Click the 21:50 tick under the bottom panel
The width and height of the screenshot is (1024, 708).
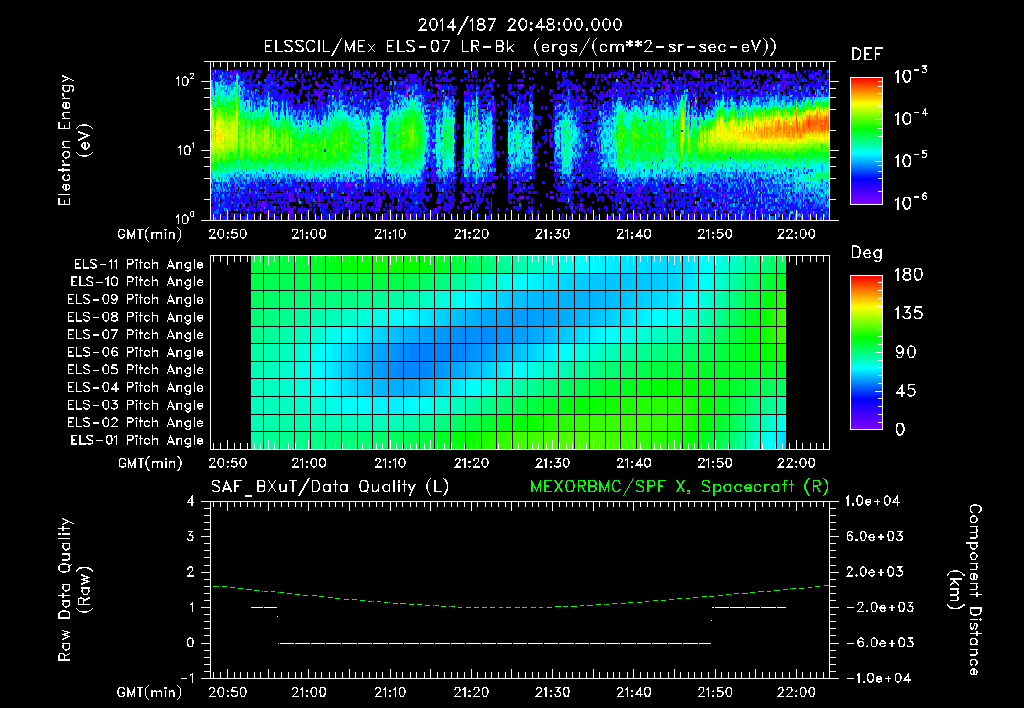[x=714, y=692]
